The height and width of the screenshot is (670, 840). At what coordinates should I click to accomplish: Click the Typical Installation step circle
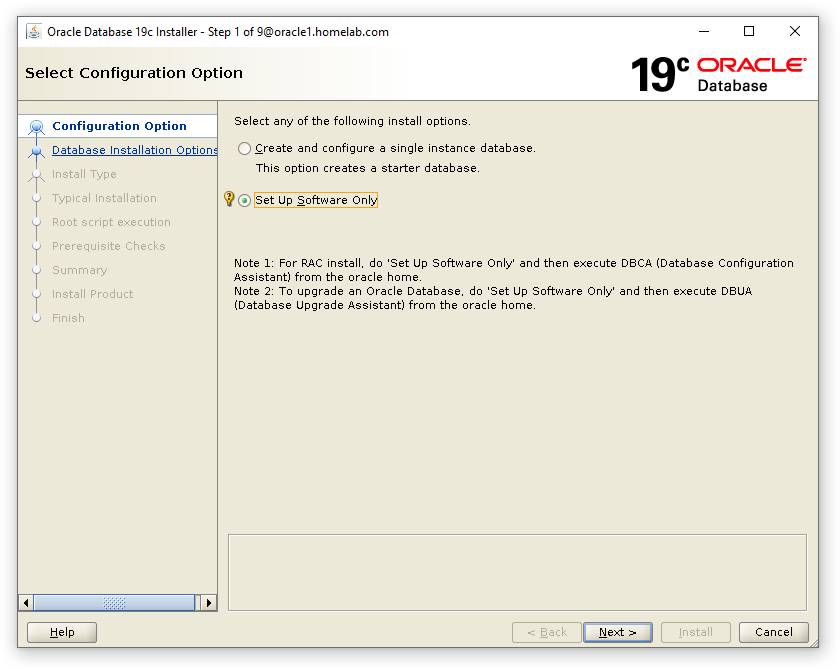coord(36,198)
